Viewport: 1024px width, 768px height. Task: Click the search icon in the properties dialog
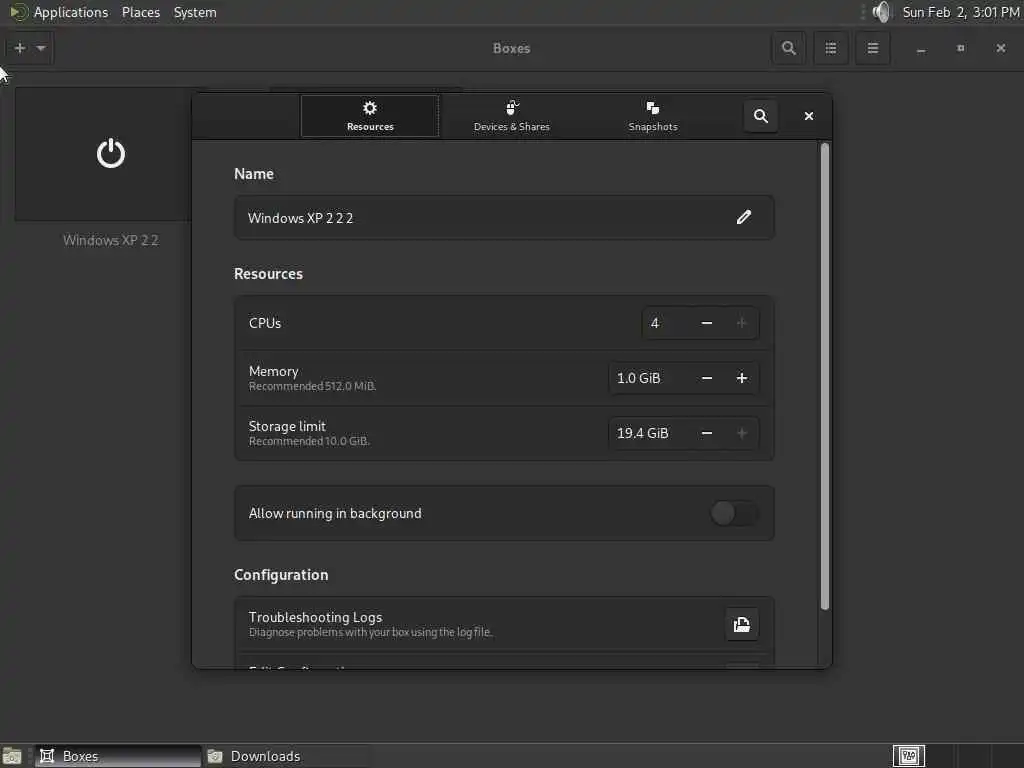click(x=761, y=116)
